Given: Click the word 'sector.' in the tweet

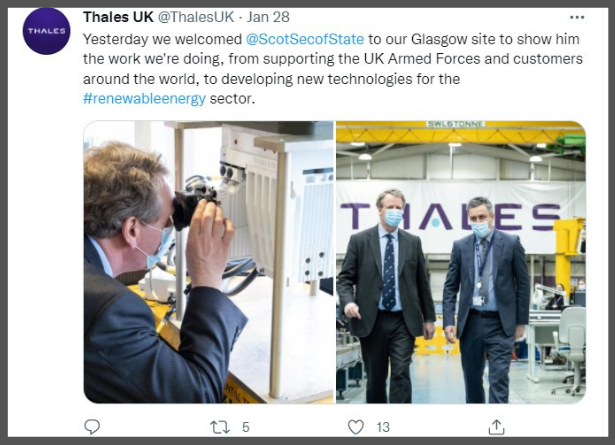Looking at the screenshot, I should point(232,98).
